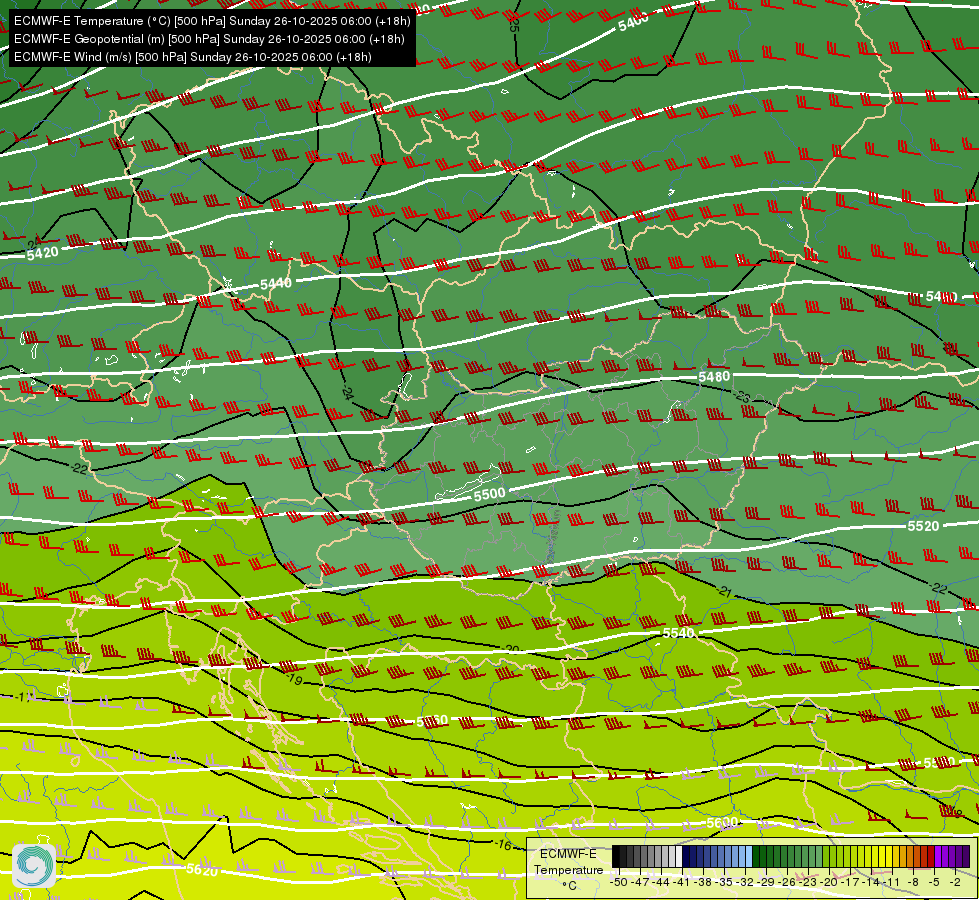Click the 5620 geopotential contour label

coord(202,869)
